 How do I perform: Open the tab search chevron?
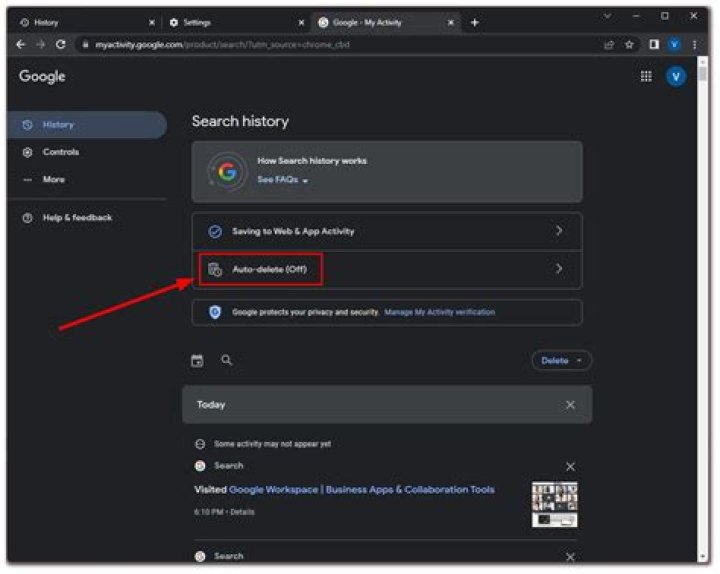[607, 17]
